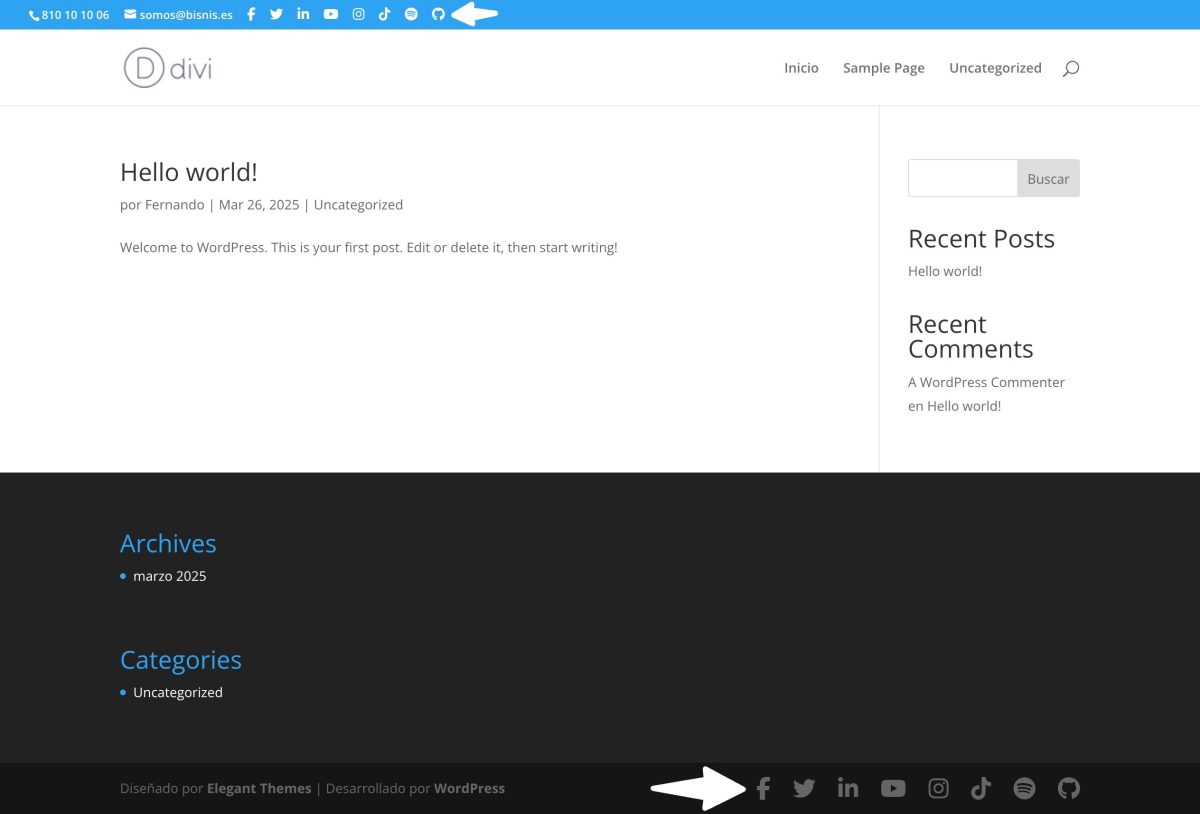Open the TikTok icon in the footer
The width and height of the screenshot is (1200, 814).
click(x=980, y=788)
